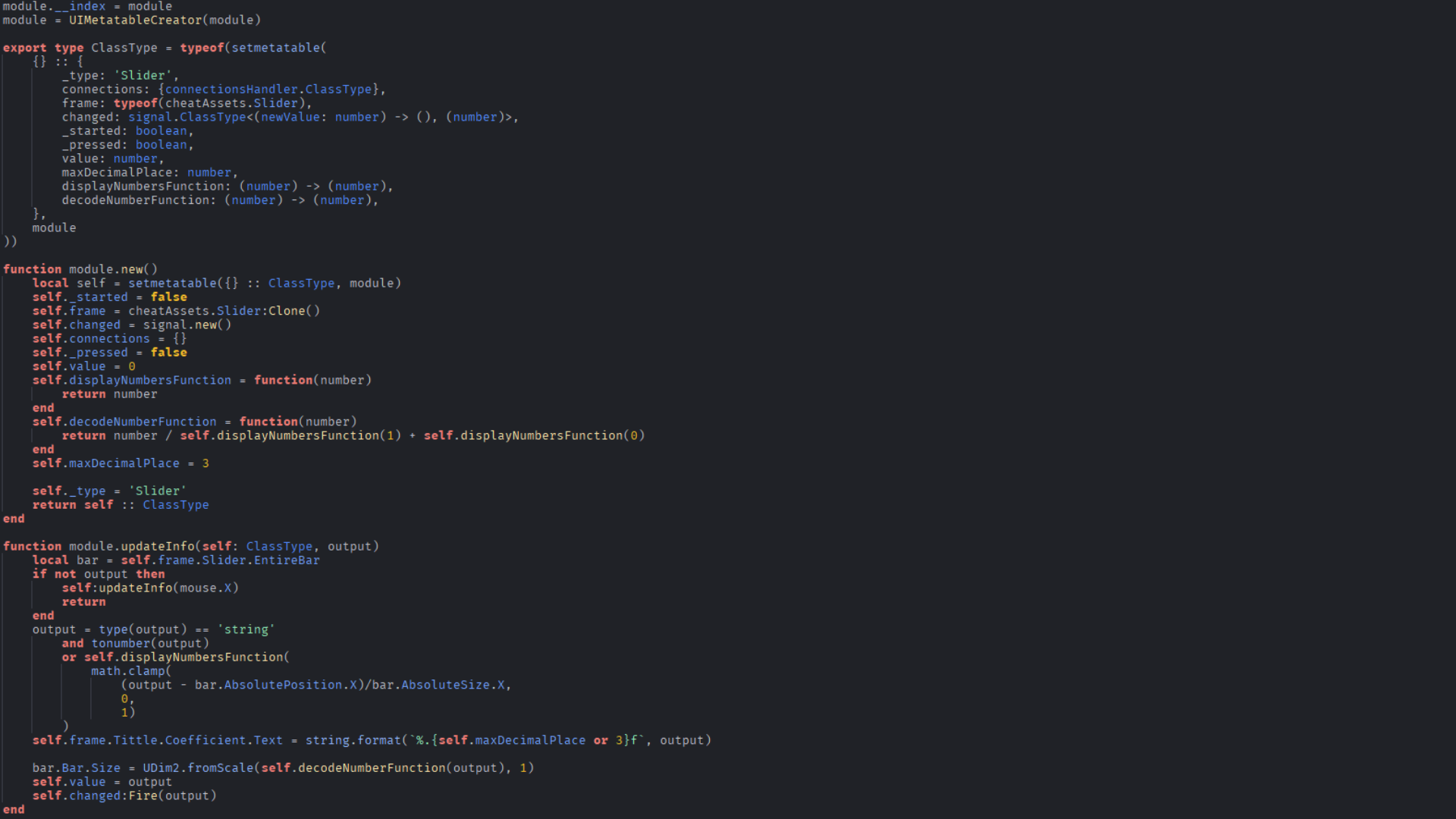This screenshot has height=819, width=1456.
Task: Click UDim2.fromScale in the Bar.Size line
Action: click(197, 768)
